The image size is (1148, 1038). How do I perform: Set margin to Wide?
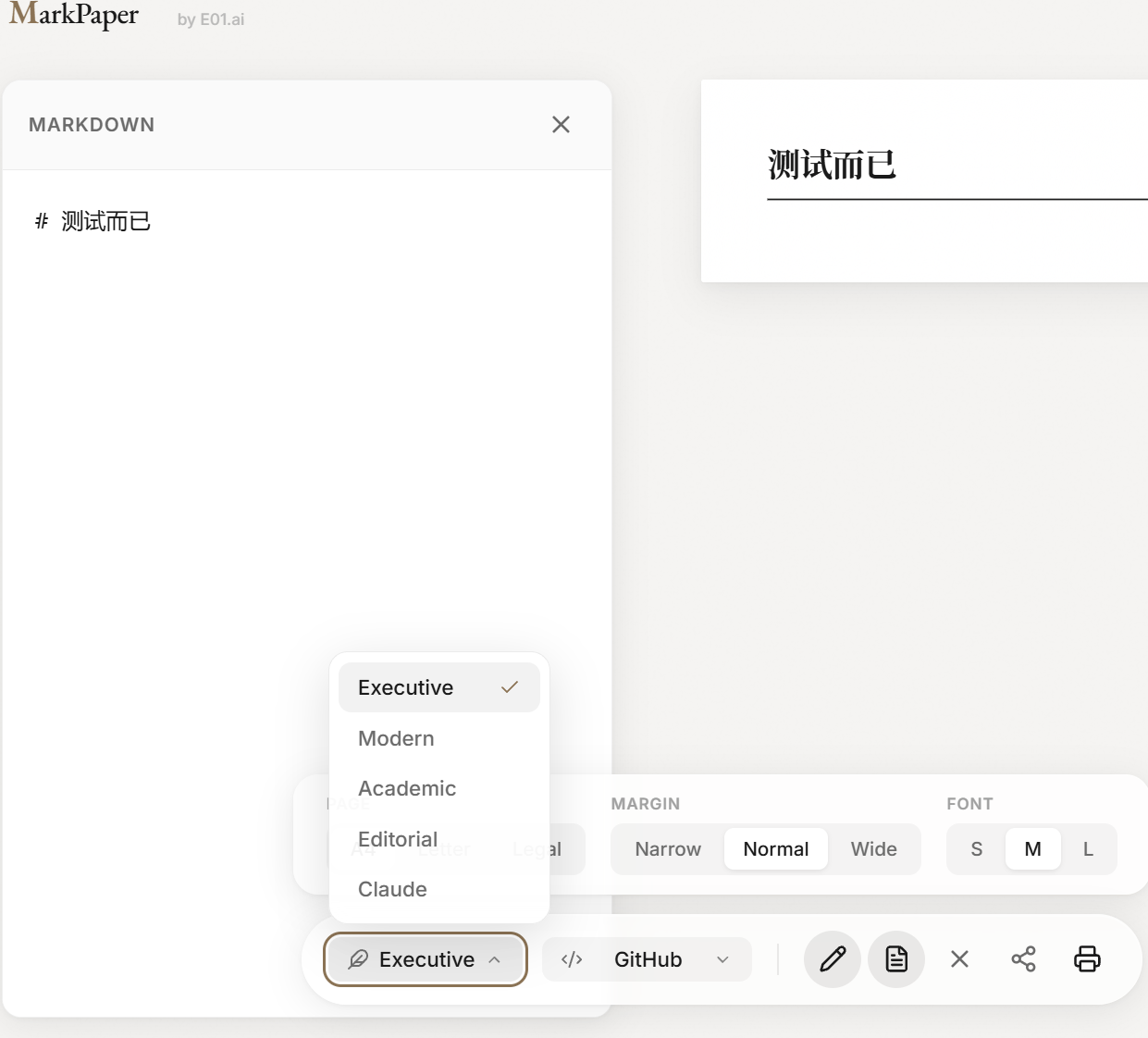tap(874, 849)
